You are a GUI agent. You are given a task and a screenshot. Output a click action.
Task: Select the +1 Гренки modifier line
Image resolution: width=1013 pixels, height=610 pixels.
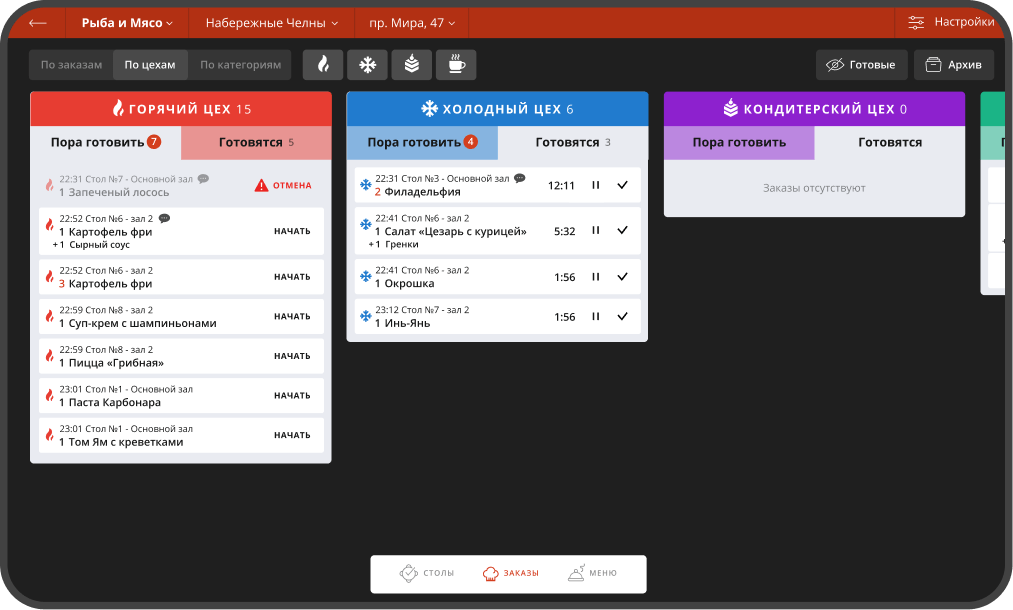[x=393, y=244]
